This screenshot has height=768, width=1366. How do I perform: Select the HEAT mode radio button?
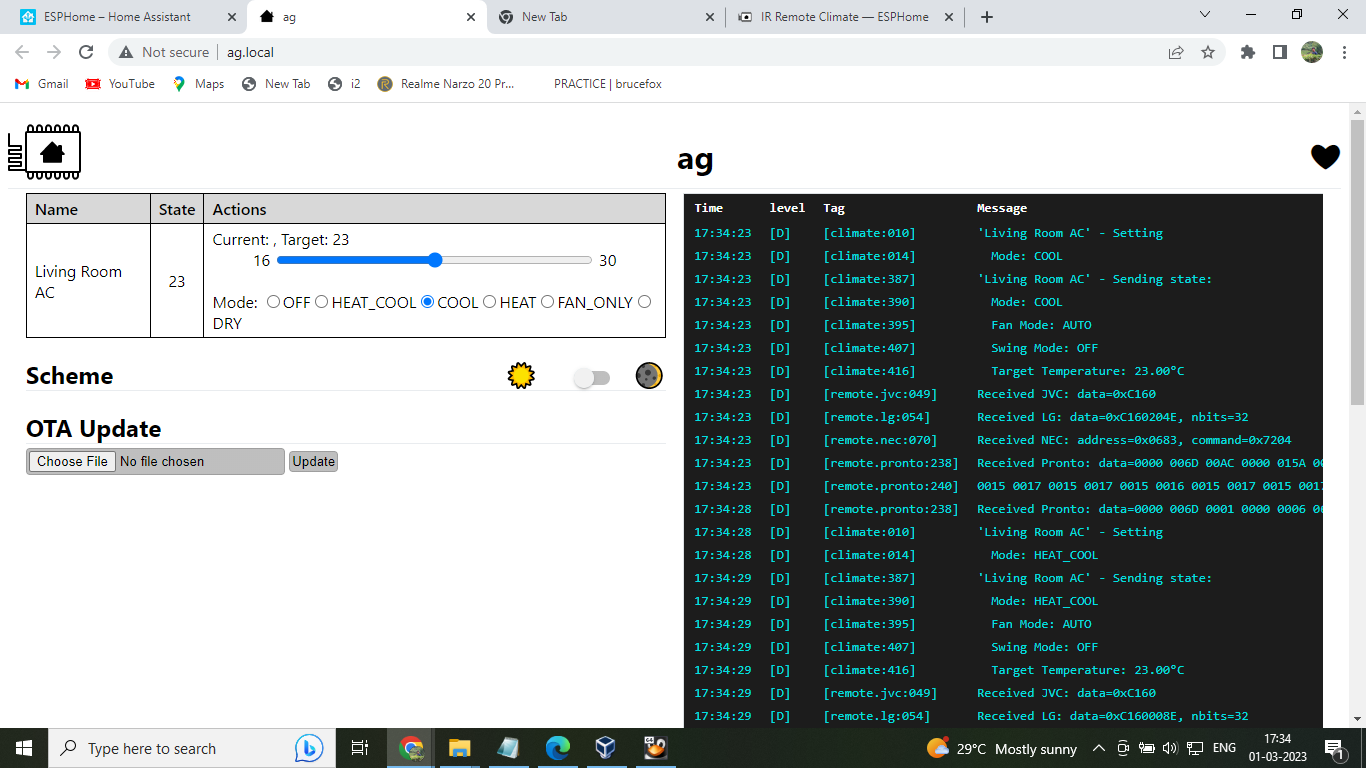pyautogui.click(x=489, y=302)
